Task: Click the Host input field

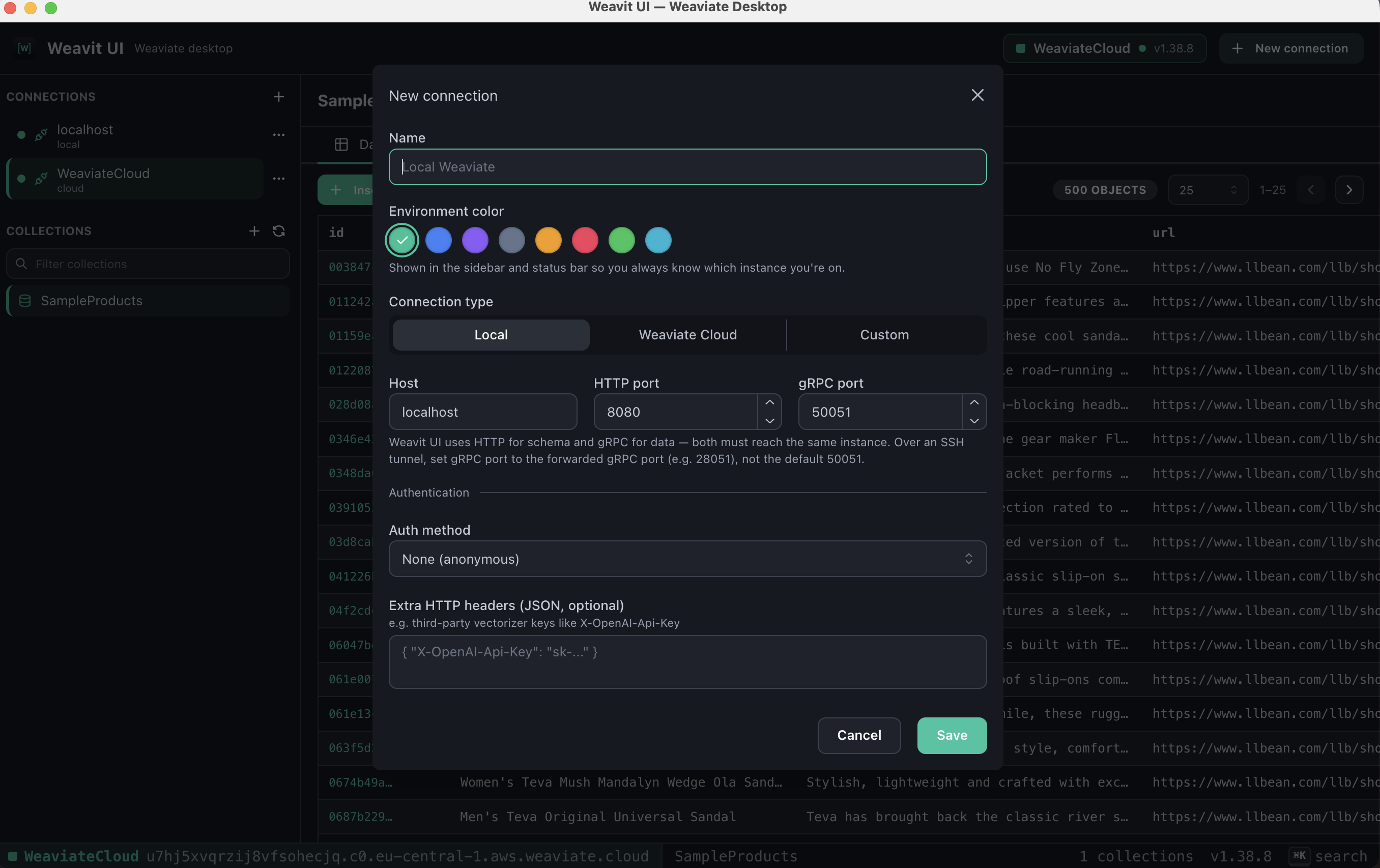Action: 482,412
